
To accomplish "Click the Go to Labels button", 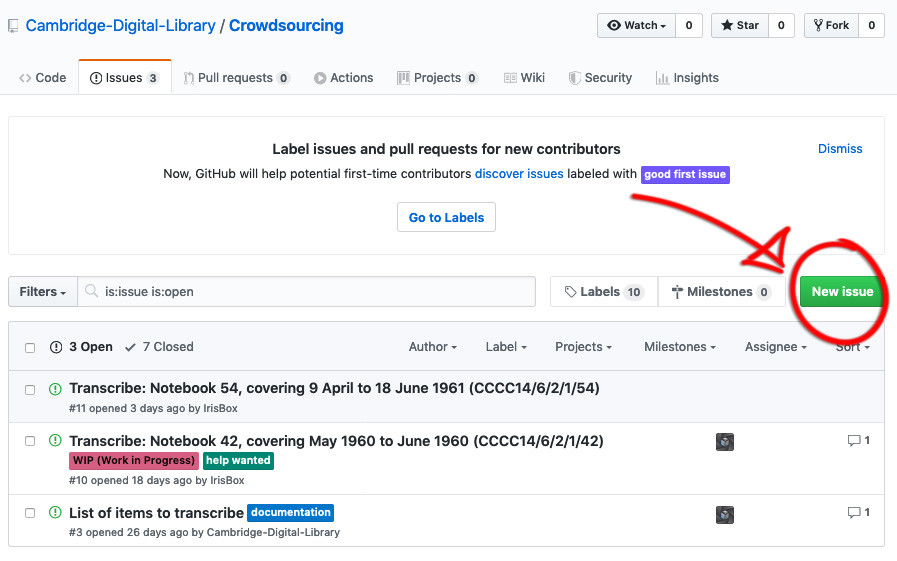I will click(x=446, y=217).
